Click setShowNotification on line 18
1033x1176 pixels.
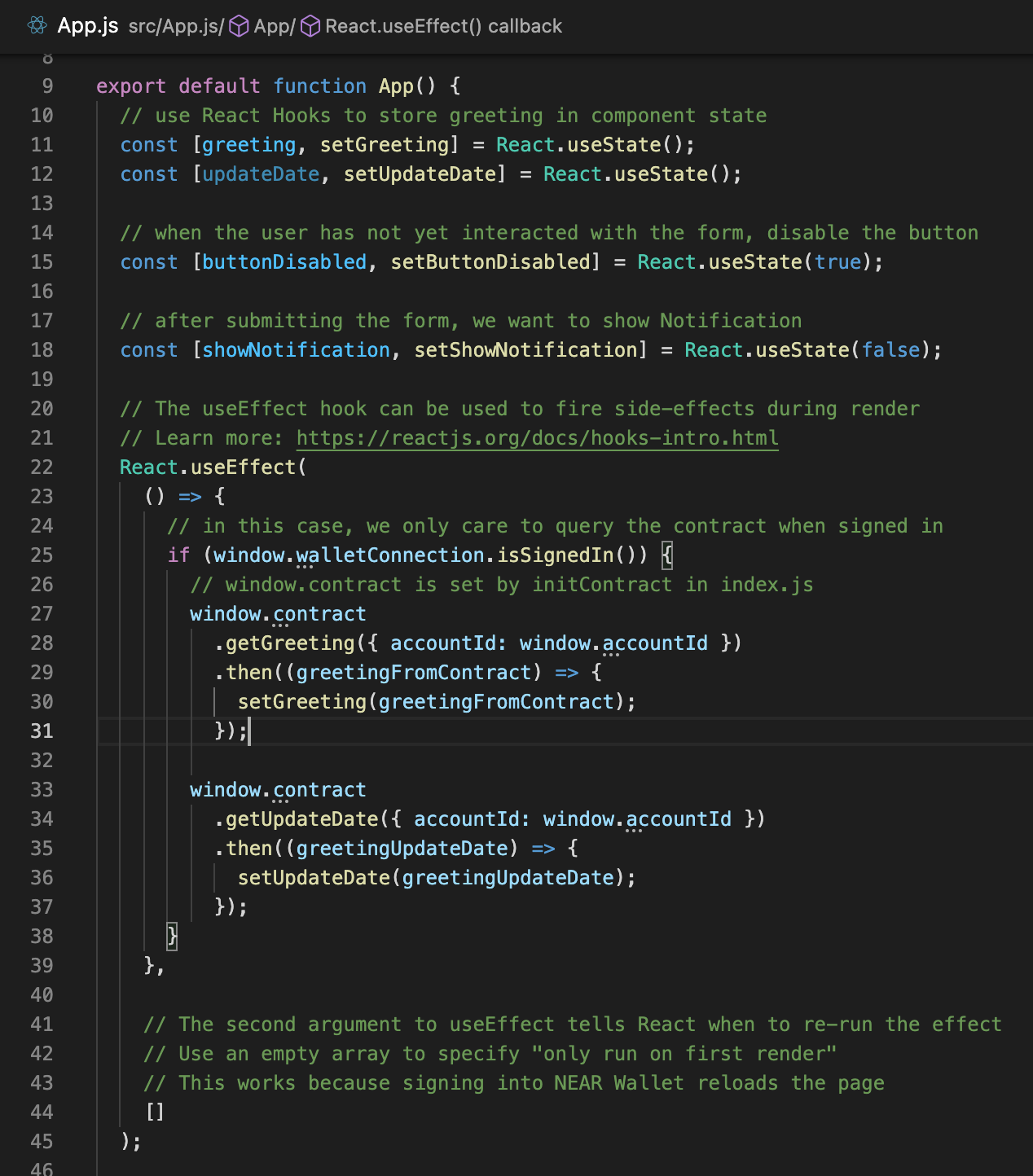(527, 349)
